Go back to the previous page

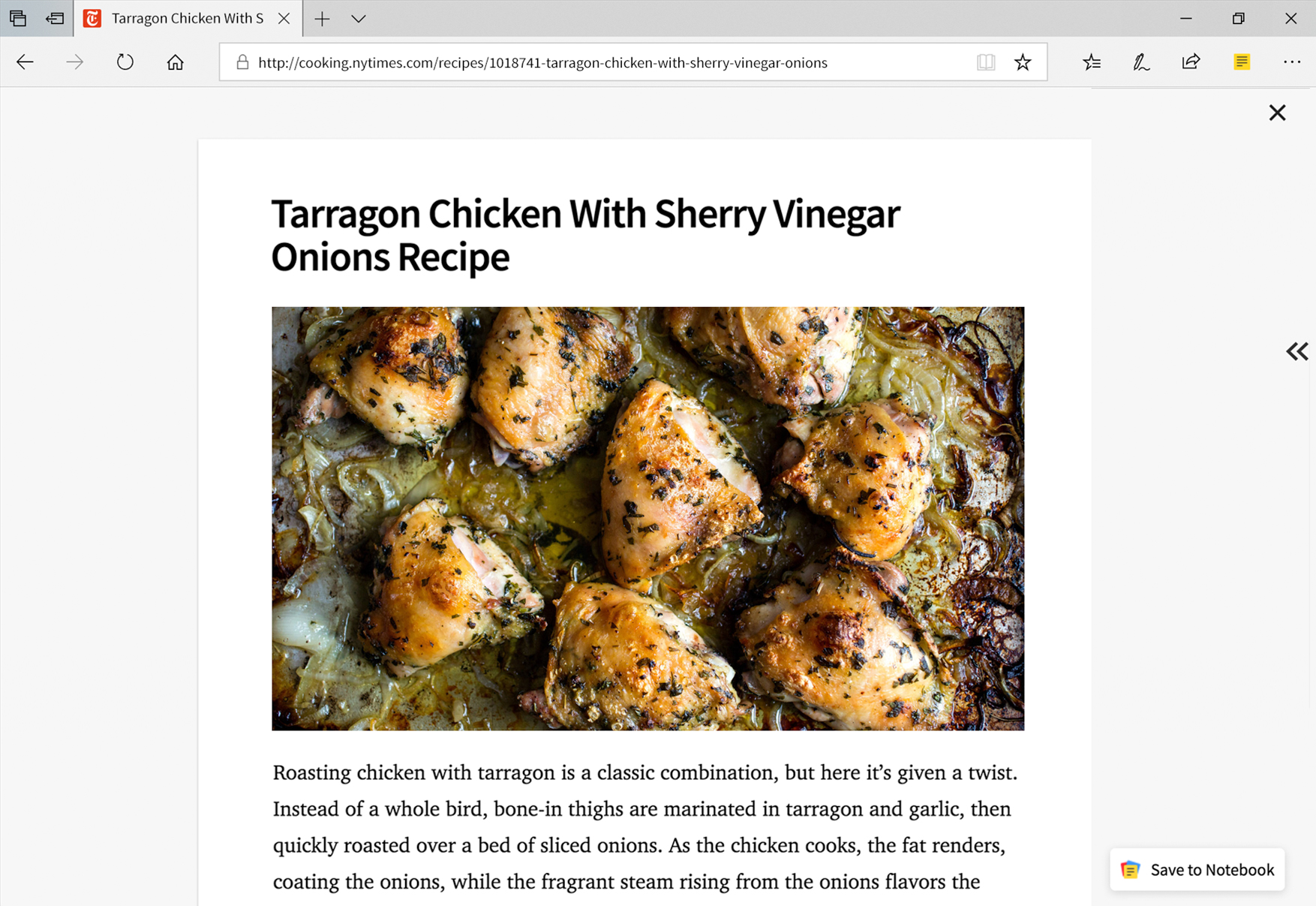click(25, 62)
